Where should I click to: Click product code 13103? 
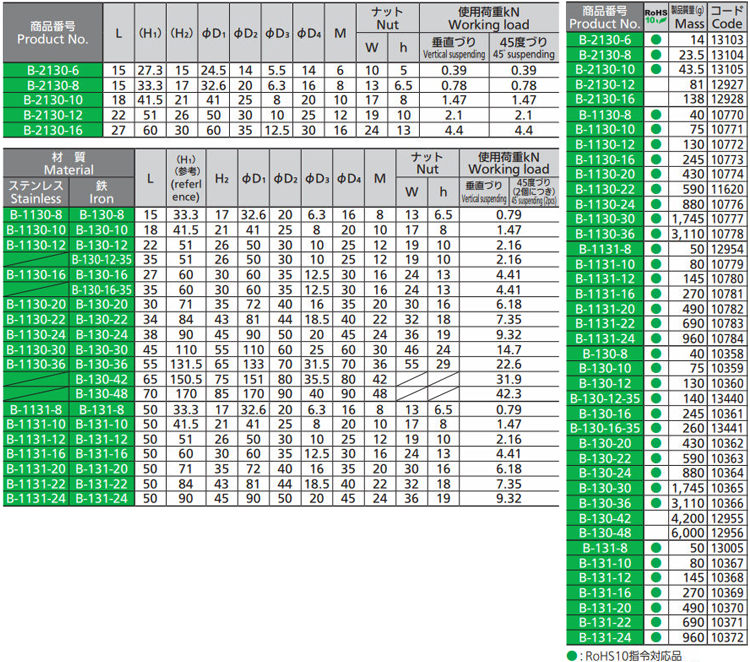727,38
